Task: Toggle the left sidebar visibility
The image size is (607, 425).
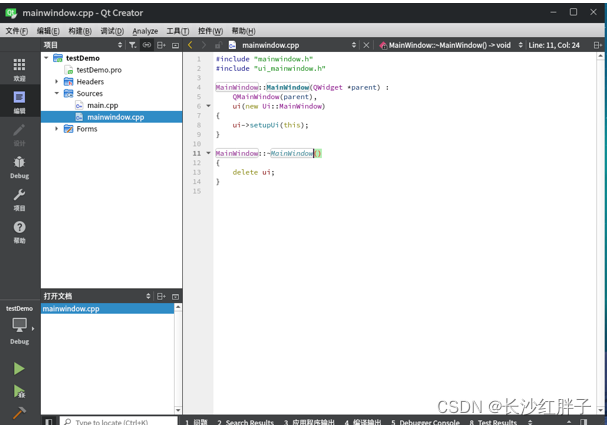Action: tap(49, 421)
